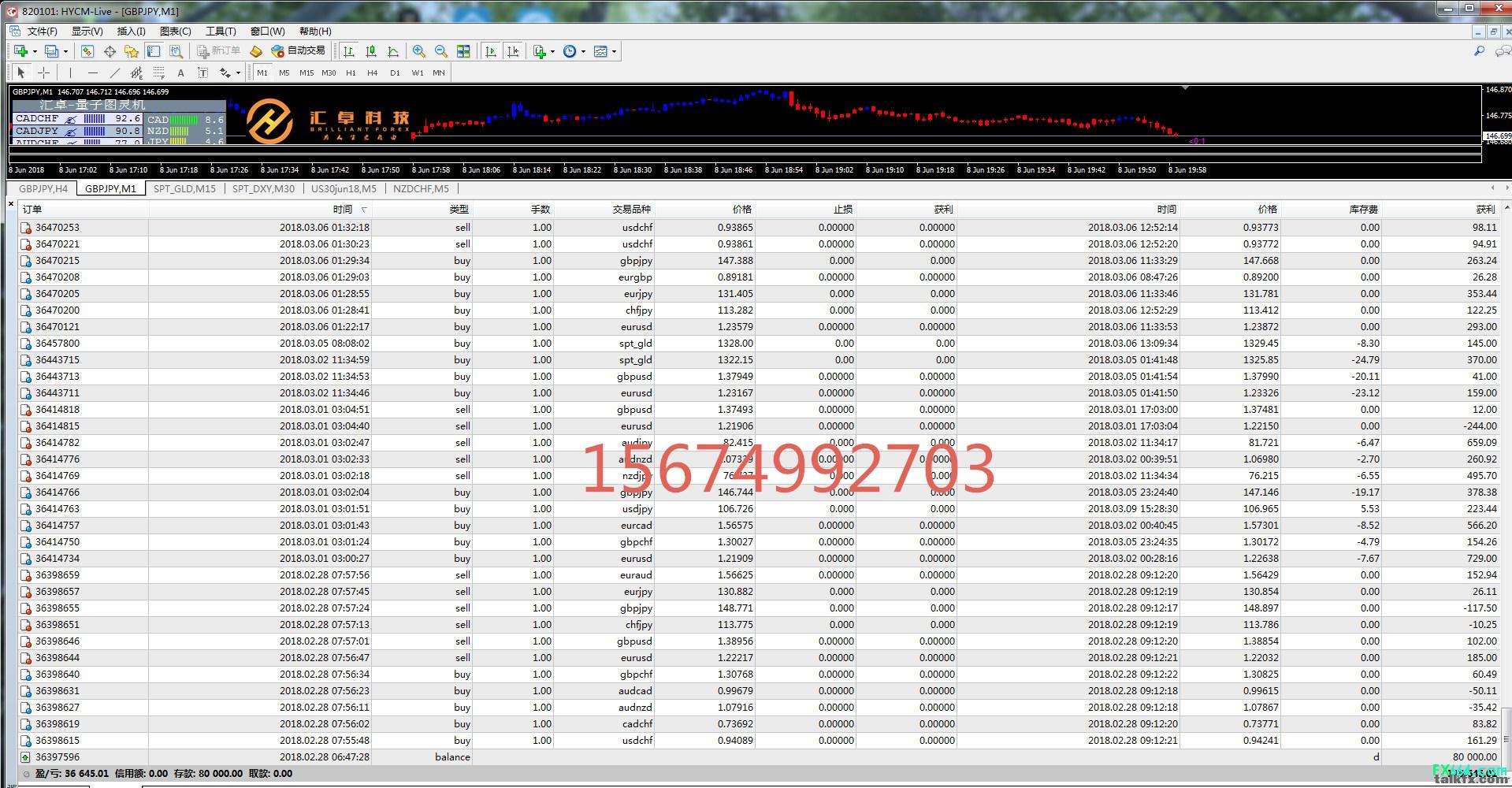Image resolution: width=1512 pixels, height=788 pixels.
Task: Click the Zoom In magnifier icon
Action: click(419, 51)
